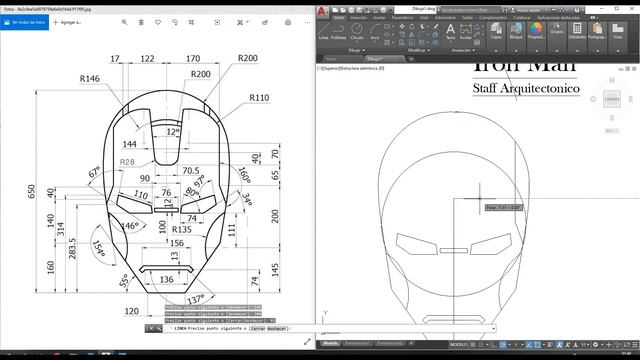Open command line customize wrench
The height and width of the screenshot is (360, 640).
tap(158, 329)
